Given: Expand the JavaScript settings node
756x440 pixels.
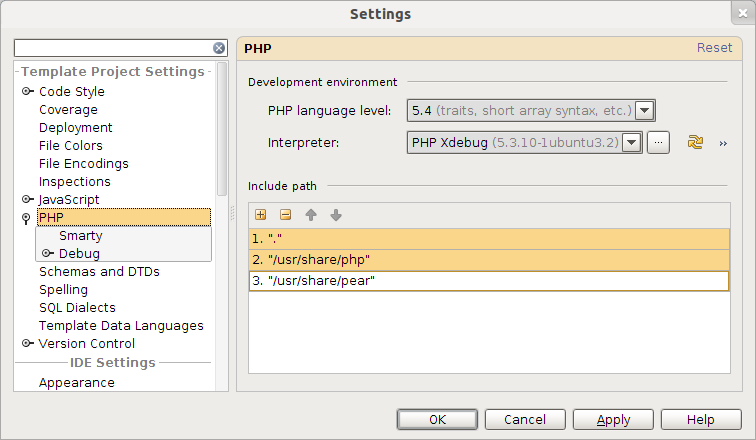Looking at the screenshot, I should (x=27, y=199).
